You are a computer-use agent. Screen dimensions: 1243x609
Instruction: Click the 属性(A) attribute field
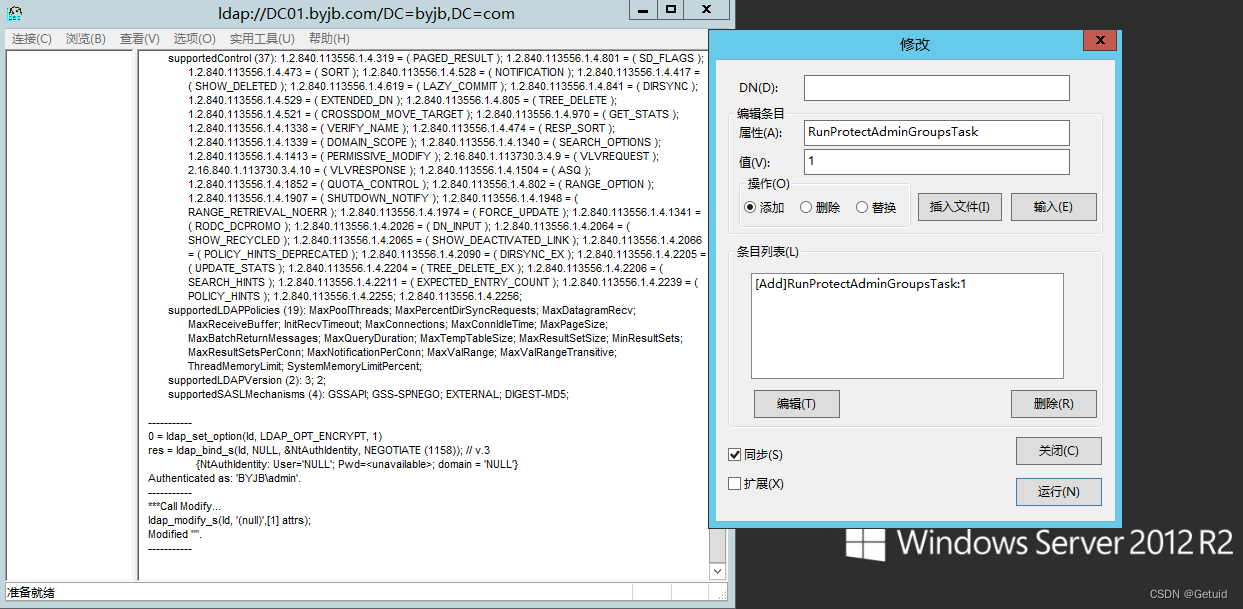pos(936,132)
